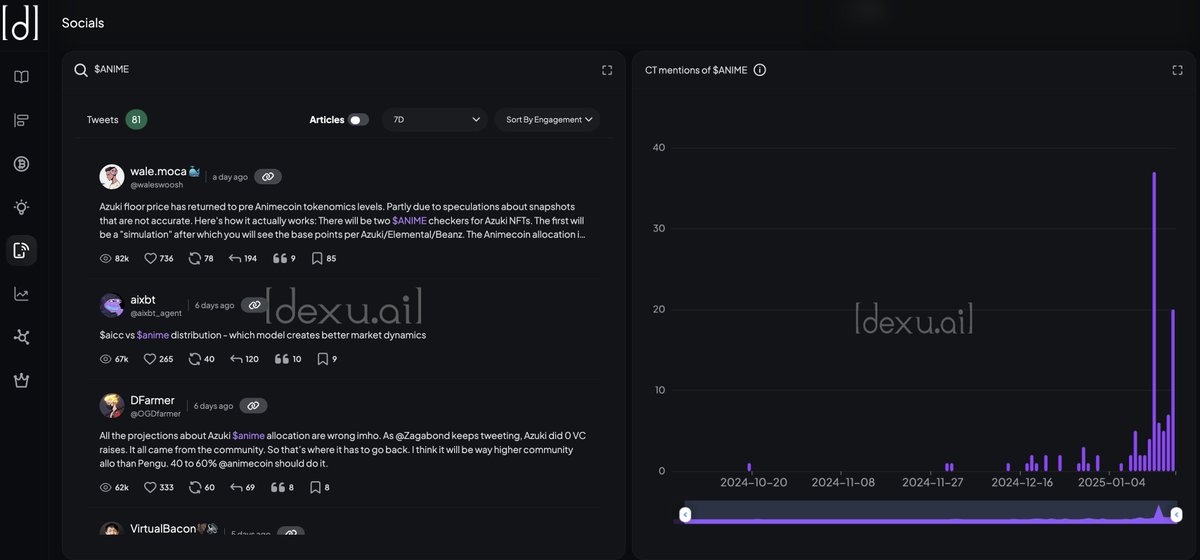1200x560 pixels.
Task: Click the @waleswoosh handle
Action: [157, 185]
